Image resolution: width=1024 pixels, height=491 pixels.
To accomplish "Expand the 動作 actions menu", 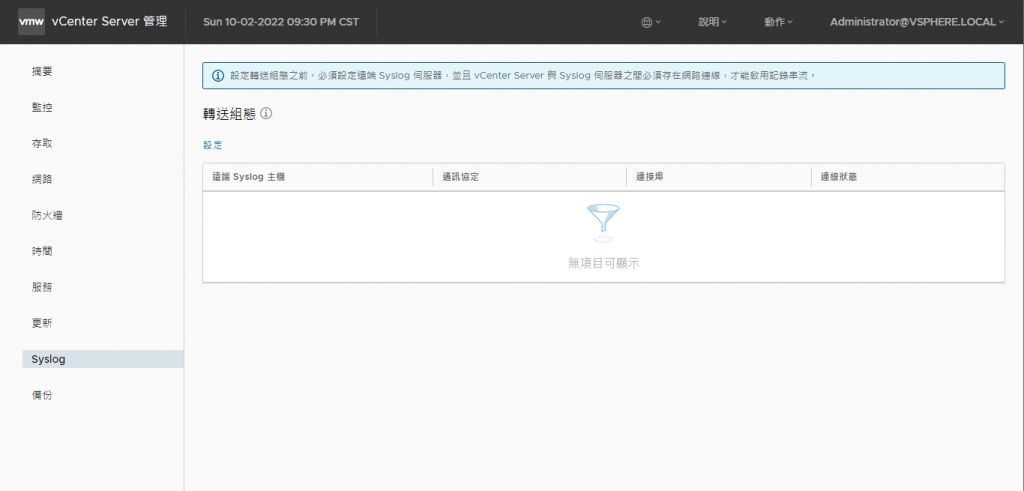I will pos(778,22).
